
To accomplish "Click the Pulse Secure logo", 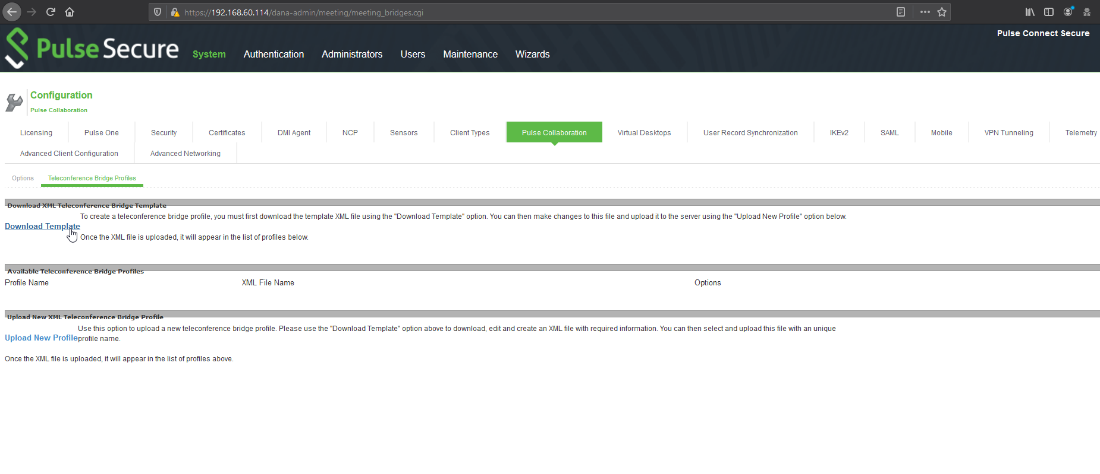I will pyautogui.click(x=92, y=49).
